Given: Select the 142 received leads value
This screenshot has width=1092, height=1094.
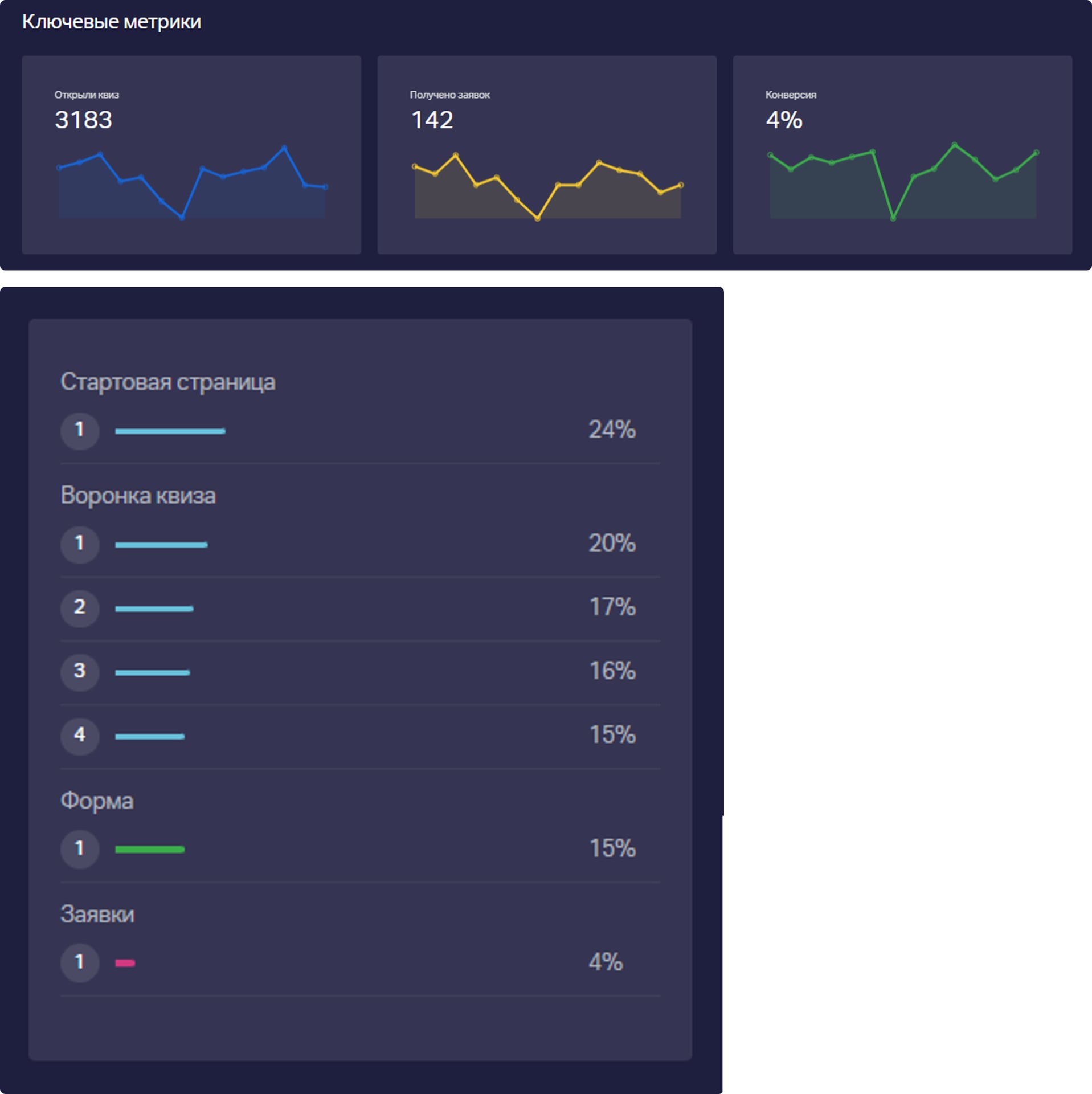Looking at the screenshot, I should 432,120.
